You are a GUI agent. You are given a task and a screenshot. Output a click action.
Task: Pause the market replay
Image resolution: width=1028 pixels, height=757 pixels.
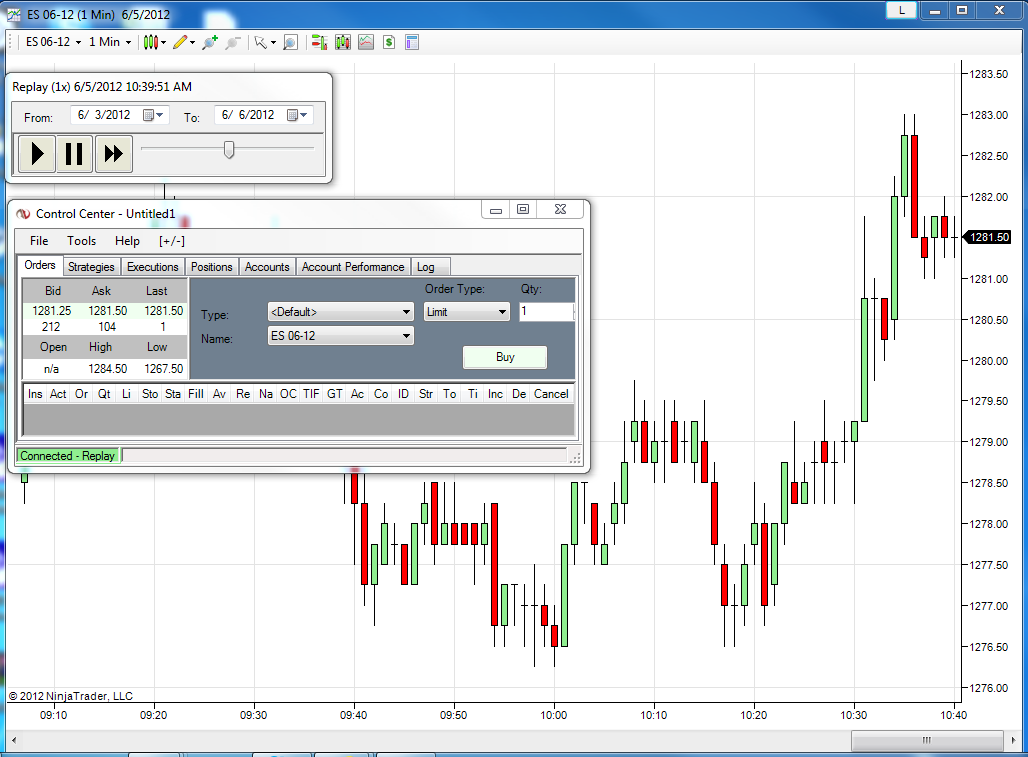(x=74, y=154)
